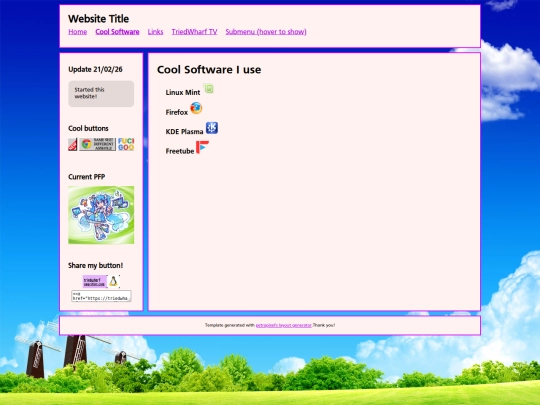The height and width of the screenshot is (405, 540).
Task: Click the 'Cool buttons' heading
Action: [88, 128]
